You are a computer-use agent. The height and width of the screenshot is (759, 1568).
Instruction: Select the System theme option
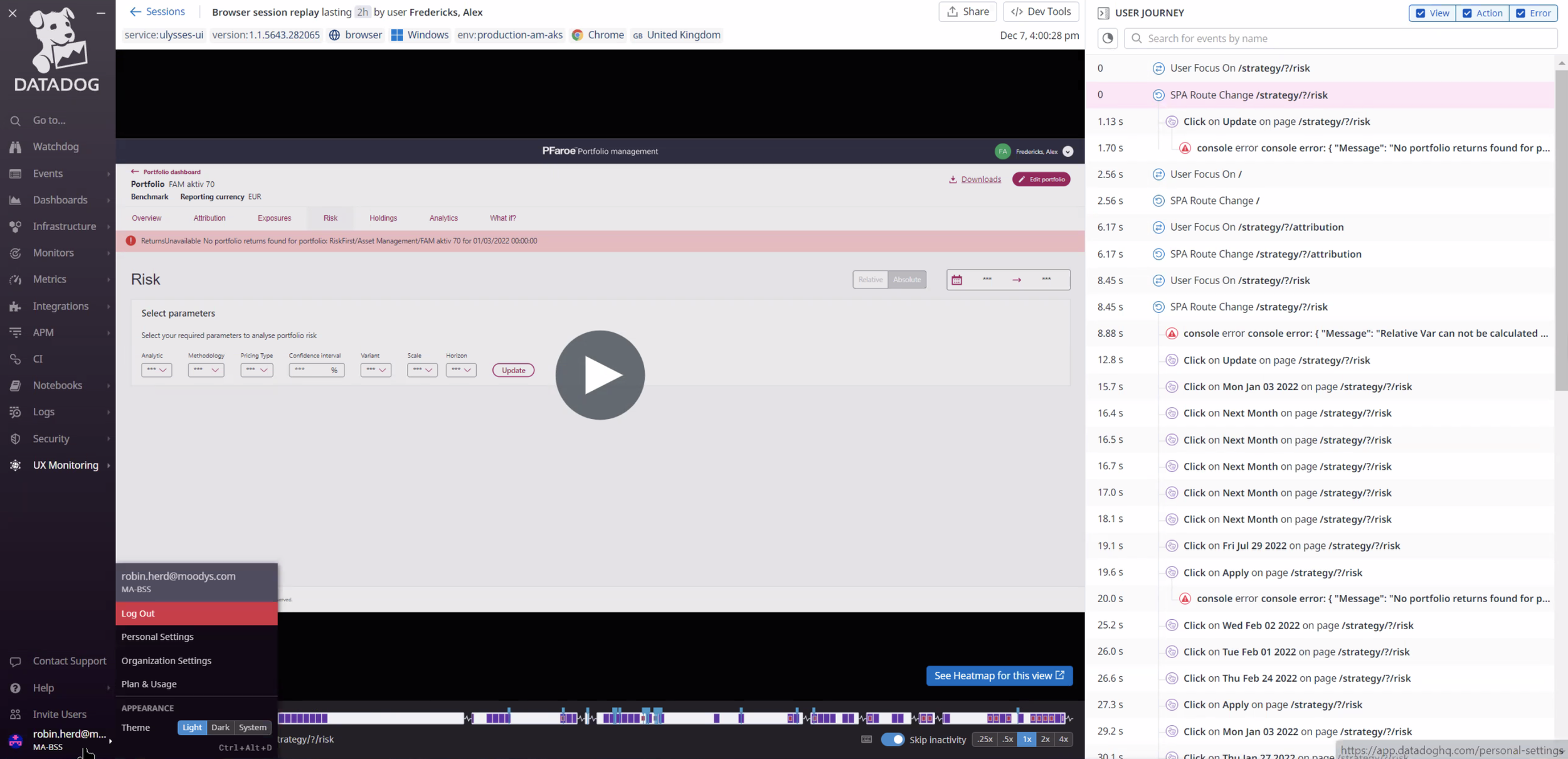tap(253, 728)
